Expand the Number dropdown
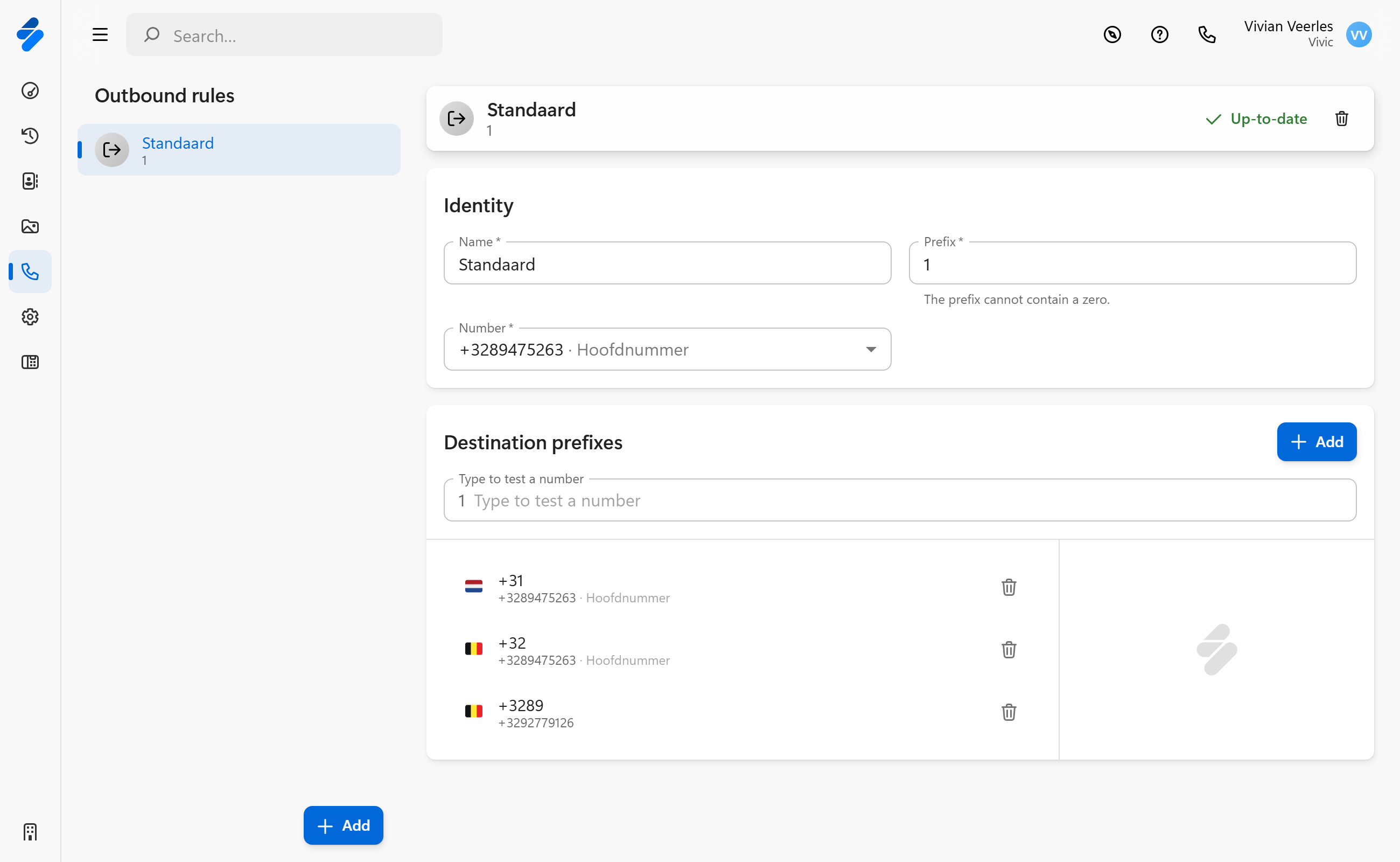Image resolution: width=1400 pixels, height=862 pixels. 871,350
